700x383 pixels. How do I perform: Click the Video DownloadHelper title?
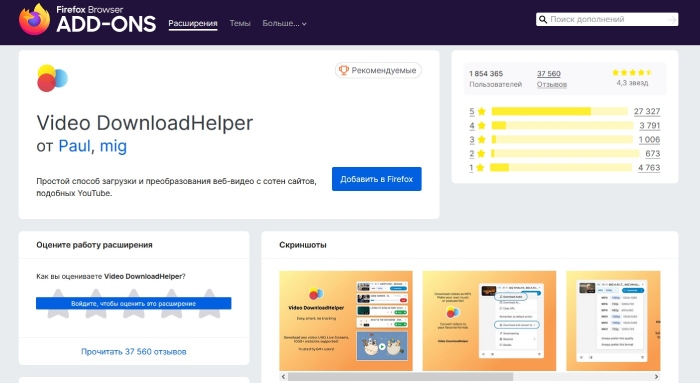point(145,123)
